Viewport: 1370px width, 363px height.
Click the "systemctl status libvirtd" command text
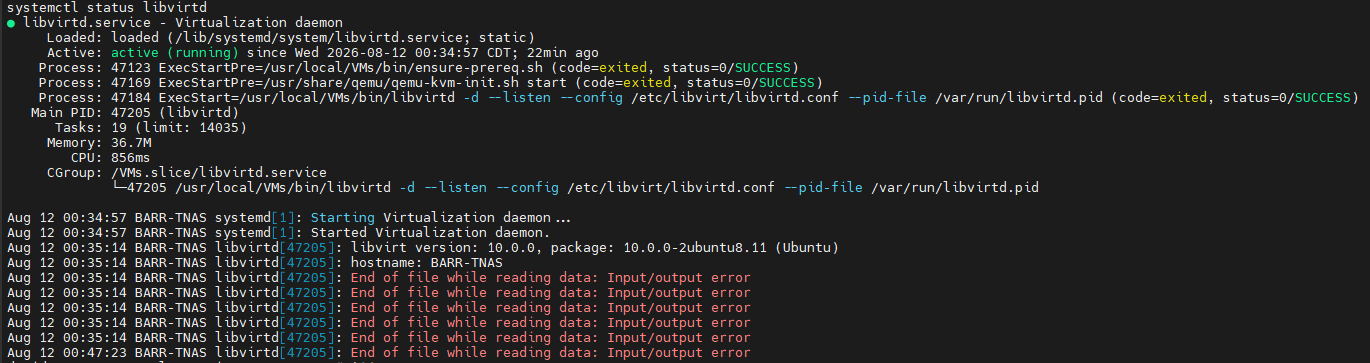click(96, 7)
